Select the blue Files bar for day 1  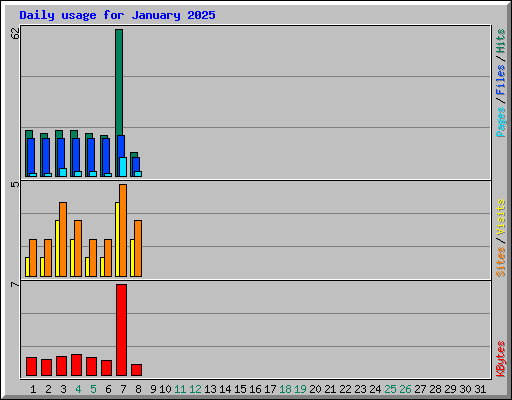click(31, 157)
